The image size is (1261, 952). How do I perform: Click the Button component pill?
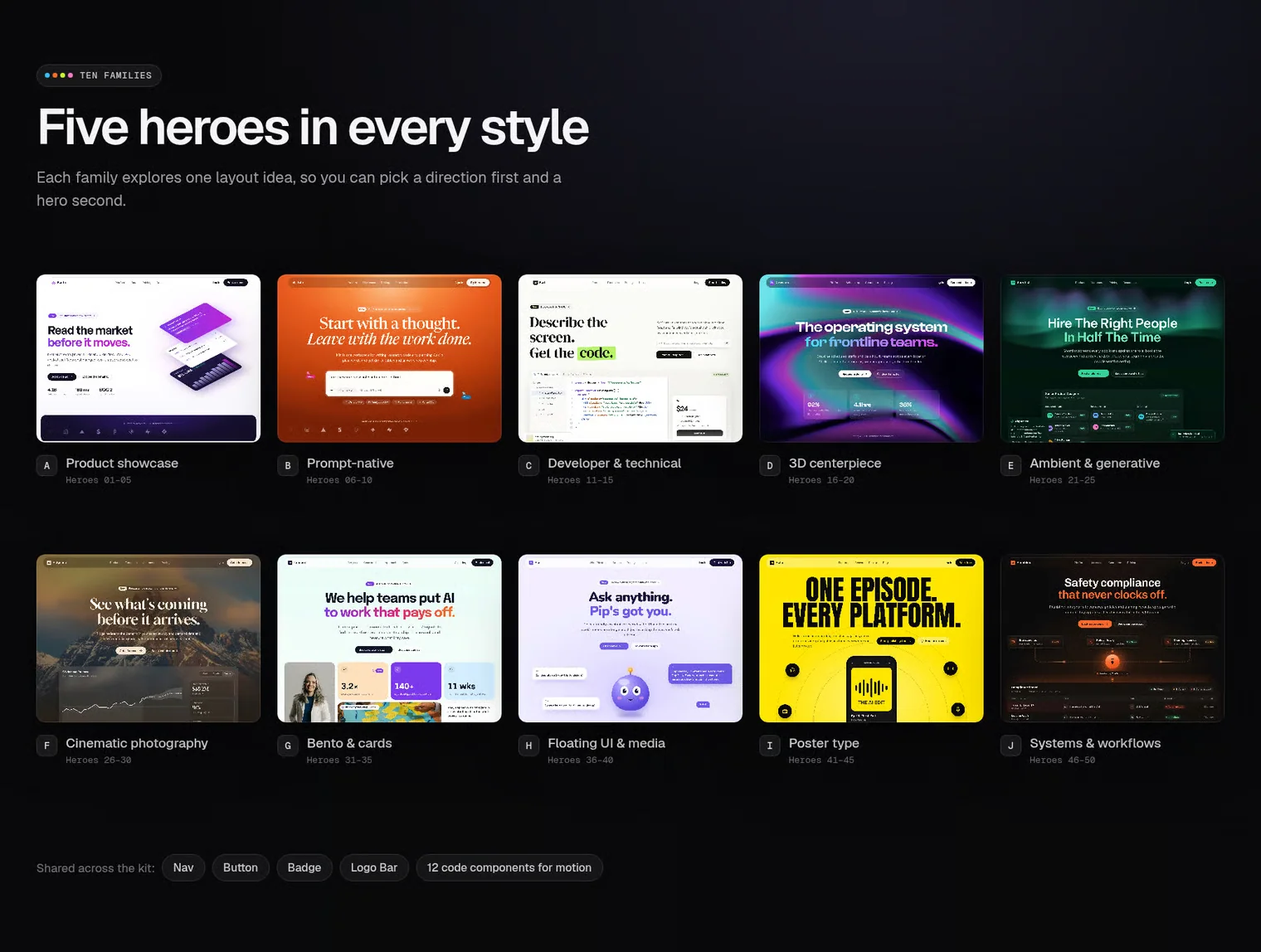(x=241, y=867)
